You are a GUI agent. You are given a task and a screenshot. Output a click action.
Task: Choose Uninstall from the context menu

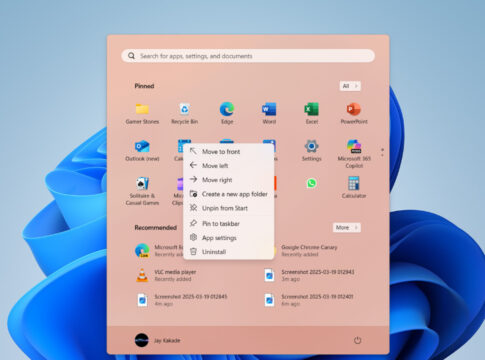pos(229,252)
